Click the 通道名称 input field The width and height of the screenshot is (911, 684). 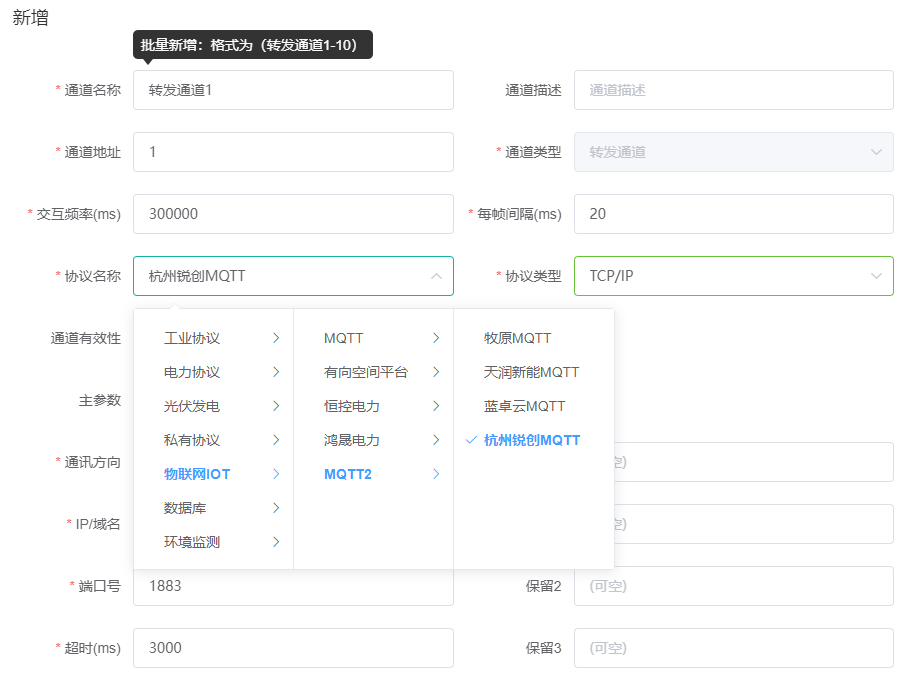[293, 90]
